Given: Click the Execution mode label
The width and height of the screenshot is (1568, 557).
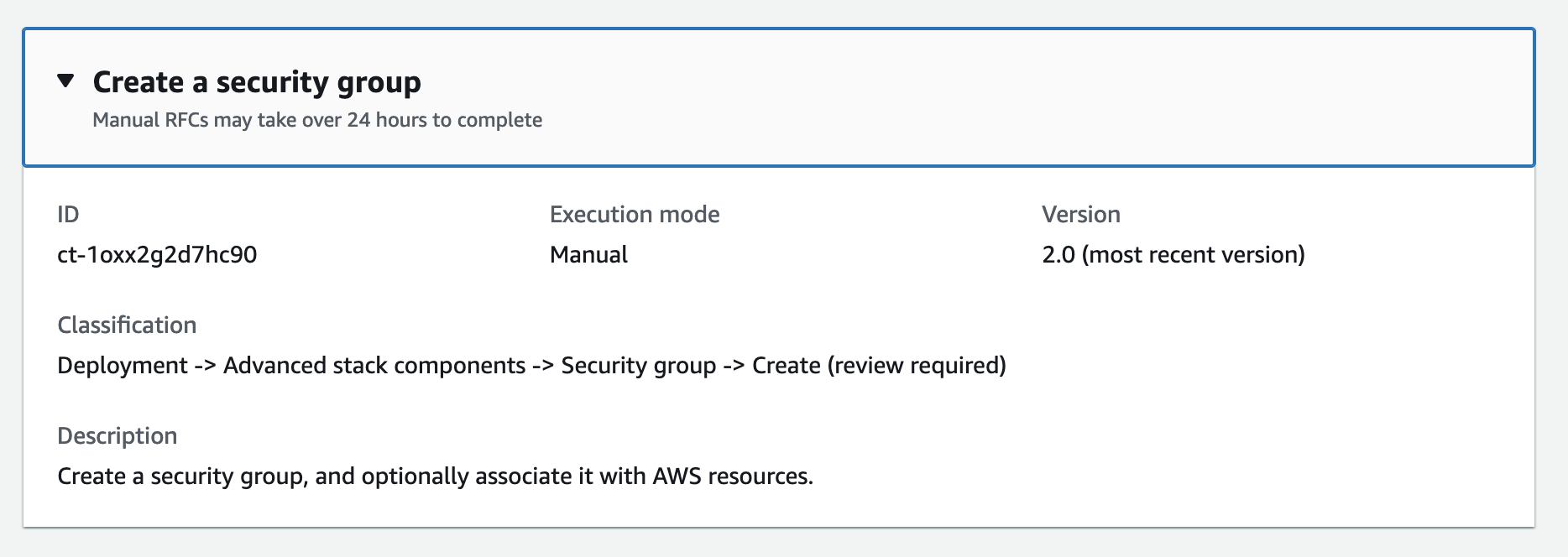Looking at the screenshot, I should click(x=635, y=215).
